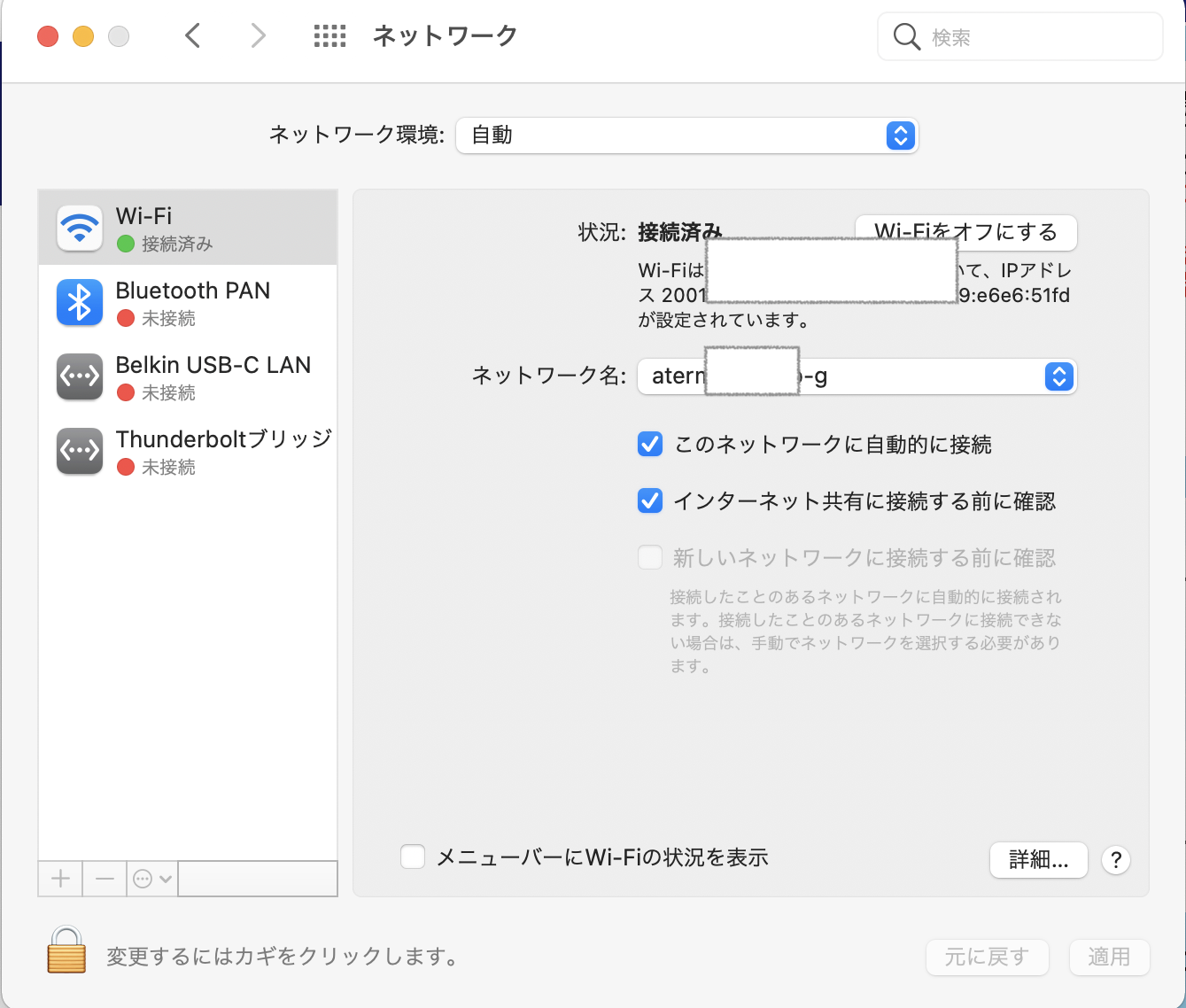Focus the 検索 search field
Screen dimensions: 1186x1008
coord(1020,36)
